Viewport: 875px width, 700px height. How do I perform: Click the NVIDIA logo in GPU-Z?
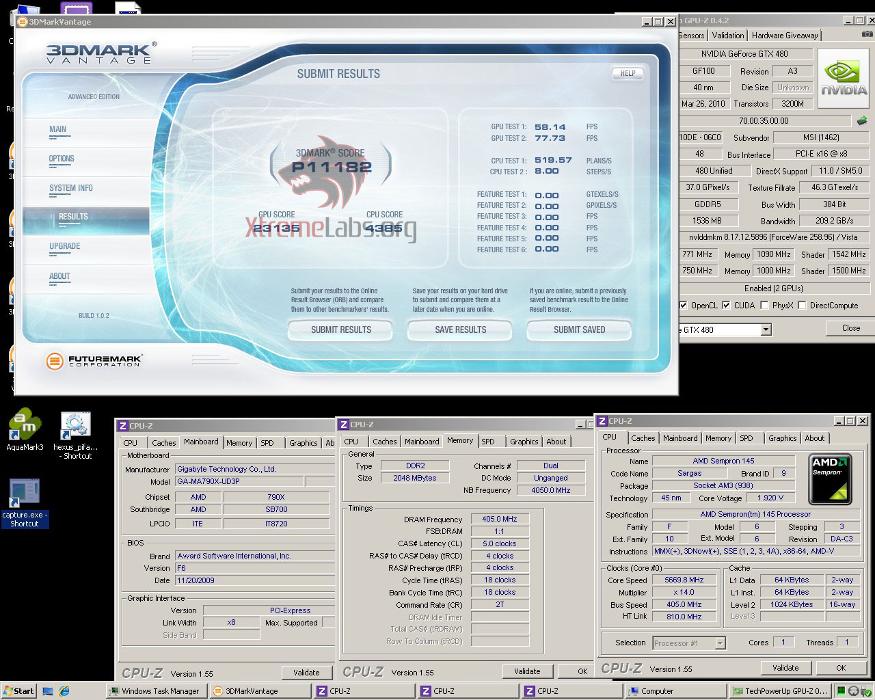coord(843,78)
